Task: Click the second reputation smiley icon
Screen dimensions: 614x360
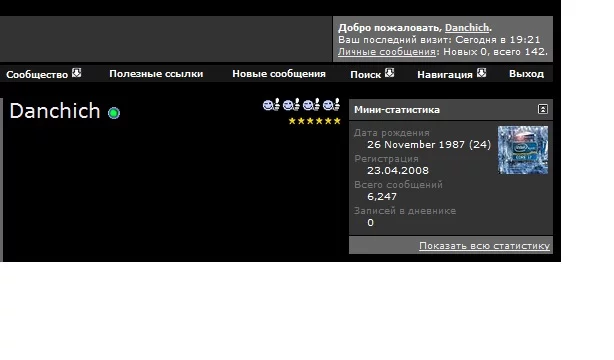Action: [x=291, y=105]
